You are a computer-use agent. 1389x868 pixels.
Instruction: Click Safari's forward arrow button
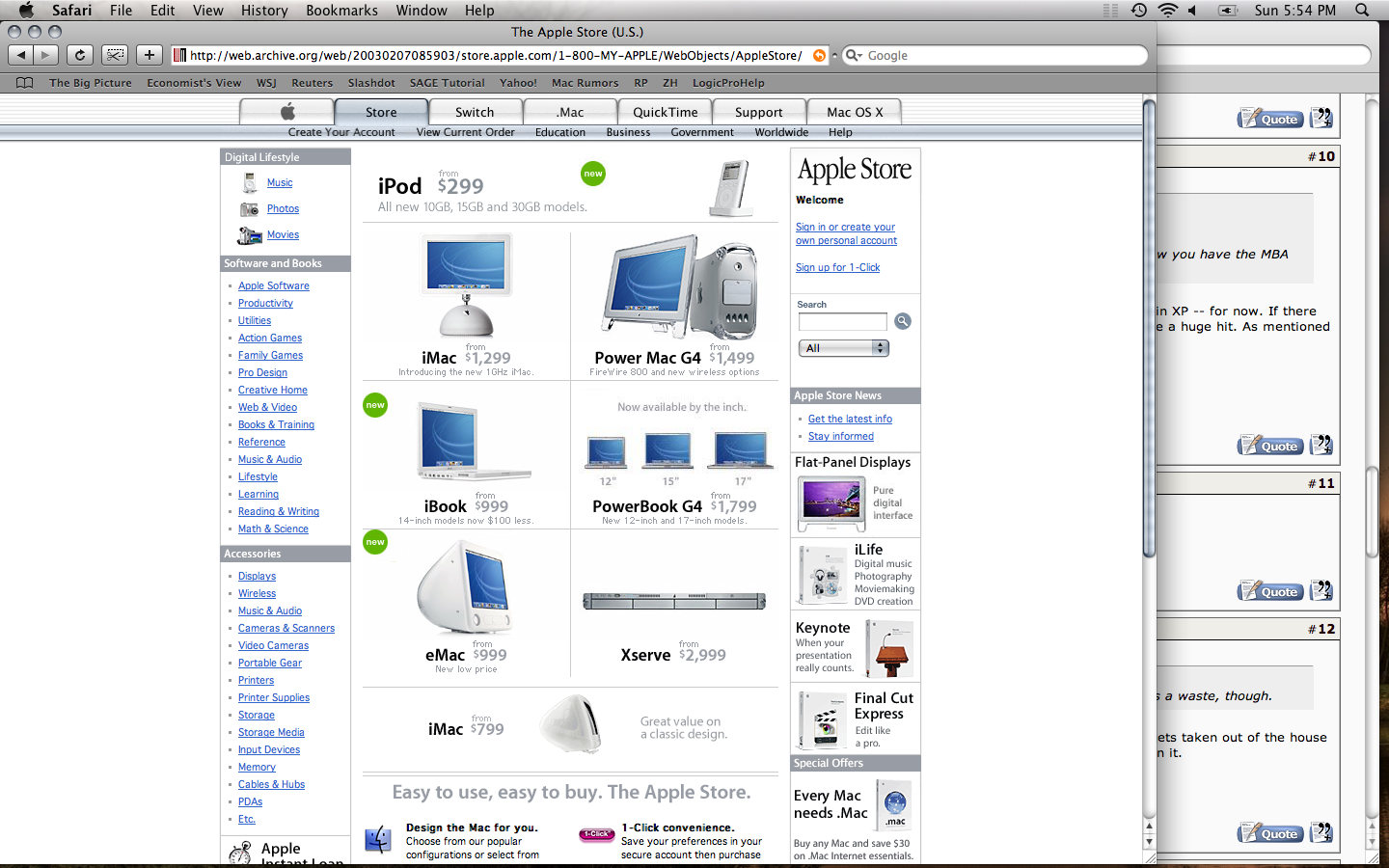45,55
